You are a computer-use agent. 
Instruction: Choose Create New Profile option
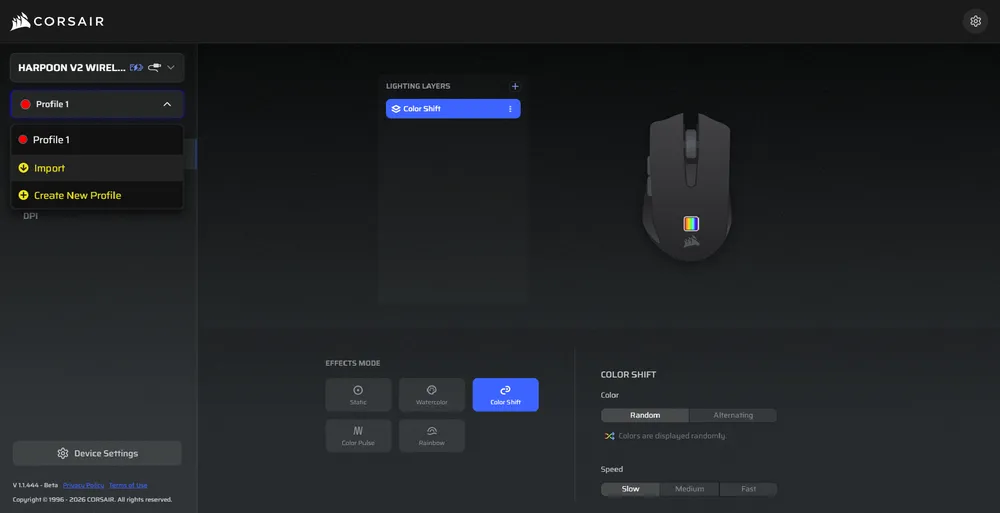pyautogui.click(x=97, y=195)
